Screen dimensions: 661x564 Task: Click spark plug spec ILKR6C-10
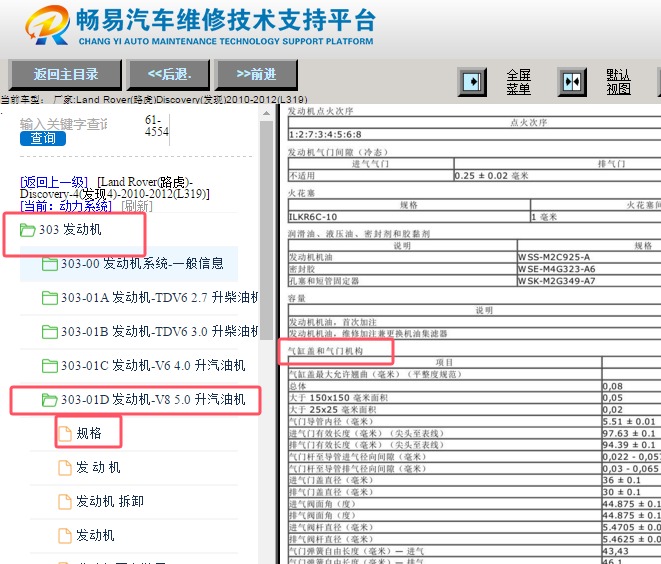coord(313,217)
